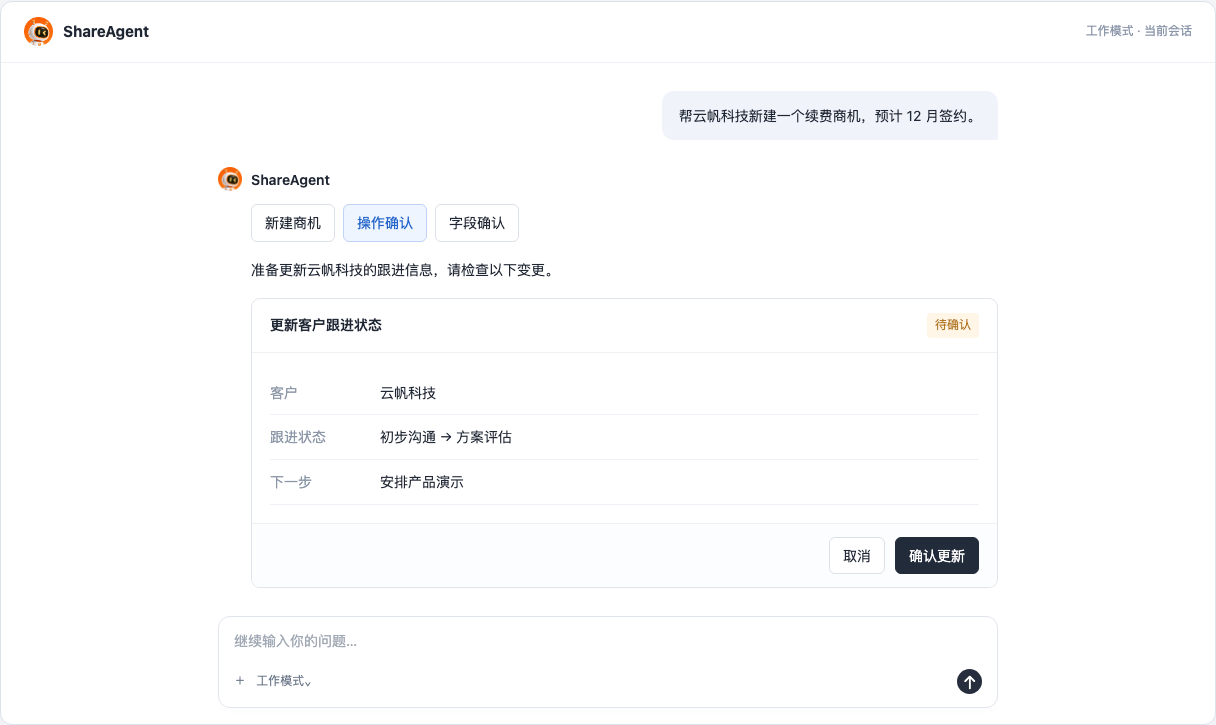Click the 下一步 field label
The image size is (1216, 725).
click(x=291, y=482)
